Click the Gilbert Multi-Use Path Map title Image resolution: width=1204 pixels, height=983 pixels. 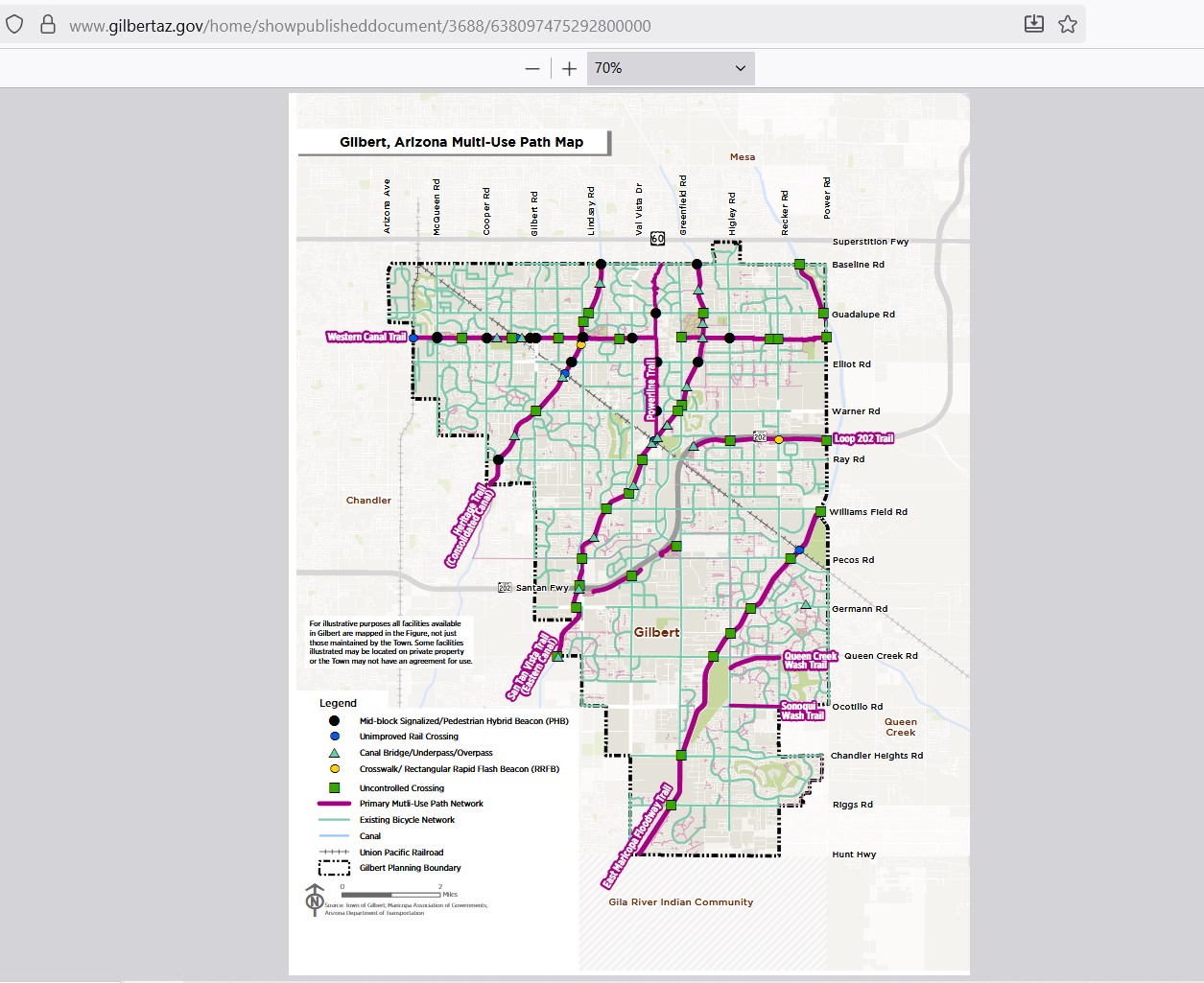tap(461, 142)
